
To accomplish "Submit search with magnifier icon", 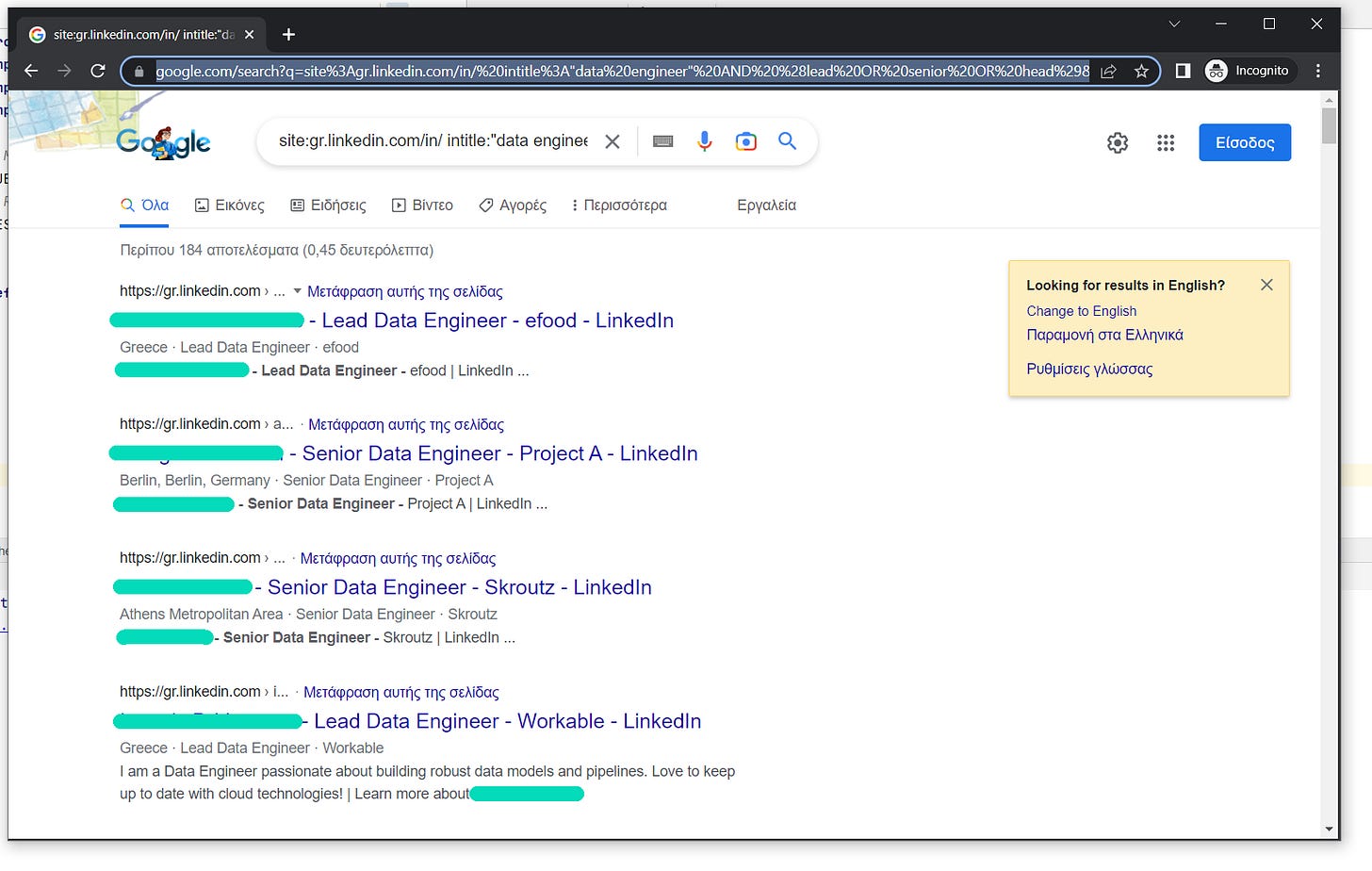I will tap(788, 141).
